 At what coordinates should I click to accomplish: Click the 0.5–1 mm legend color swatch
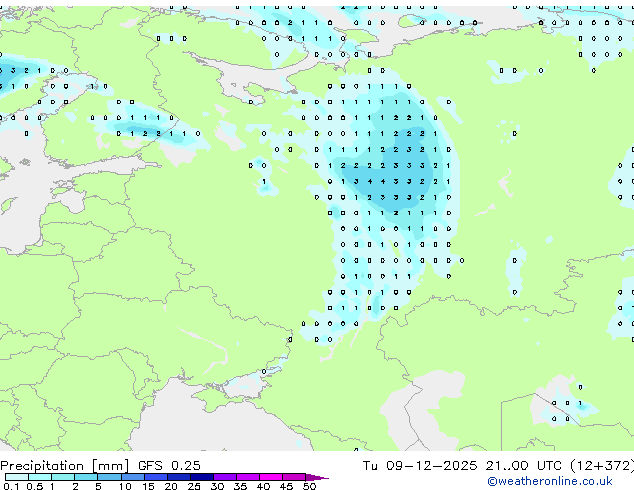[x=40, y=477]
